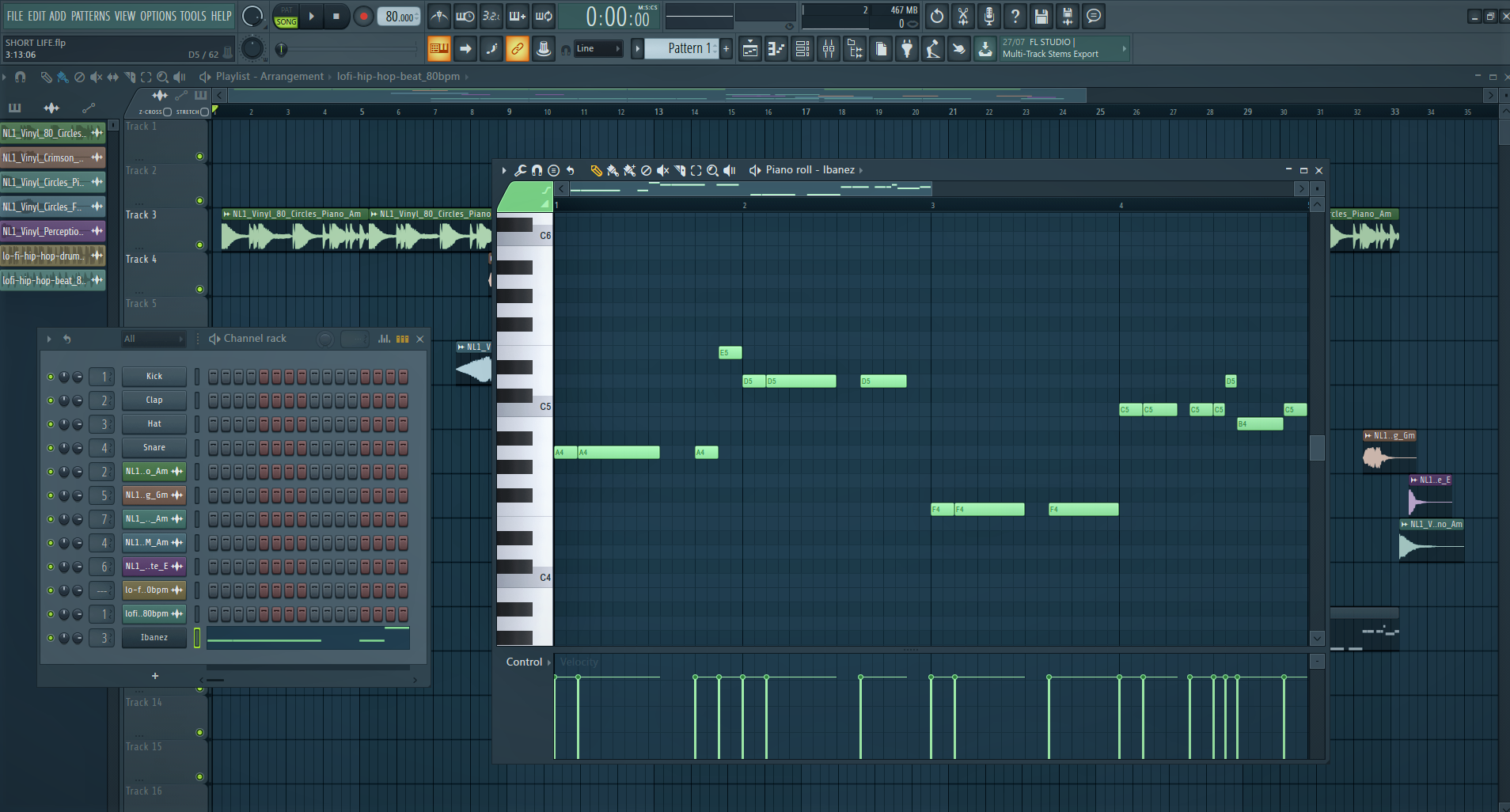This screenshot has width=1510, height=812.
Task: Open the EDIT menu
Action: (x=36, y=16)
